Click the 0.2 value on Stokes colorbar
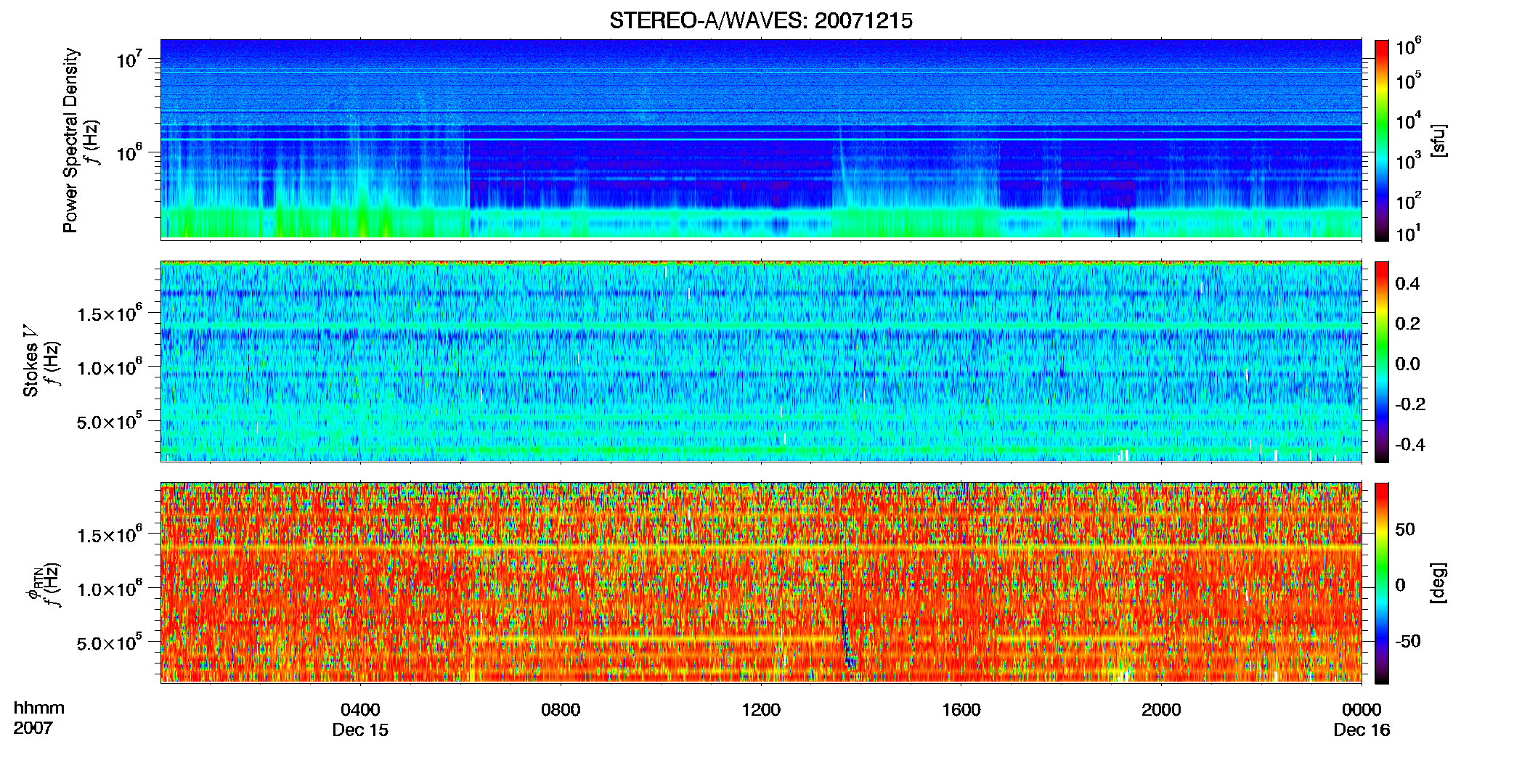This screenshot has width=1522, height=784. (1407, 324)
